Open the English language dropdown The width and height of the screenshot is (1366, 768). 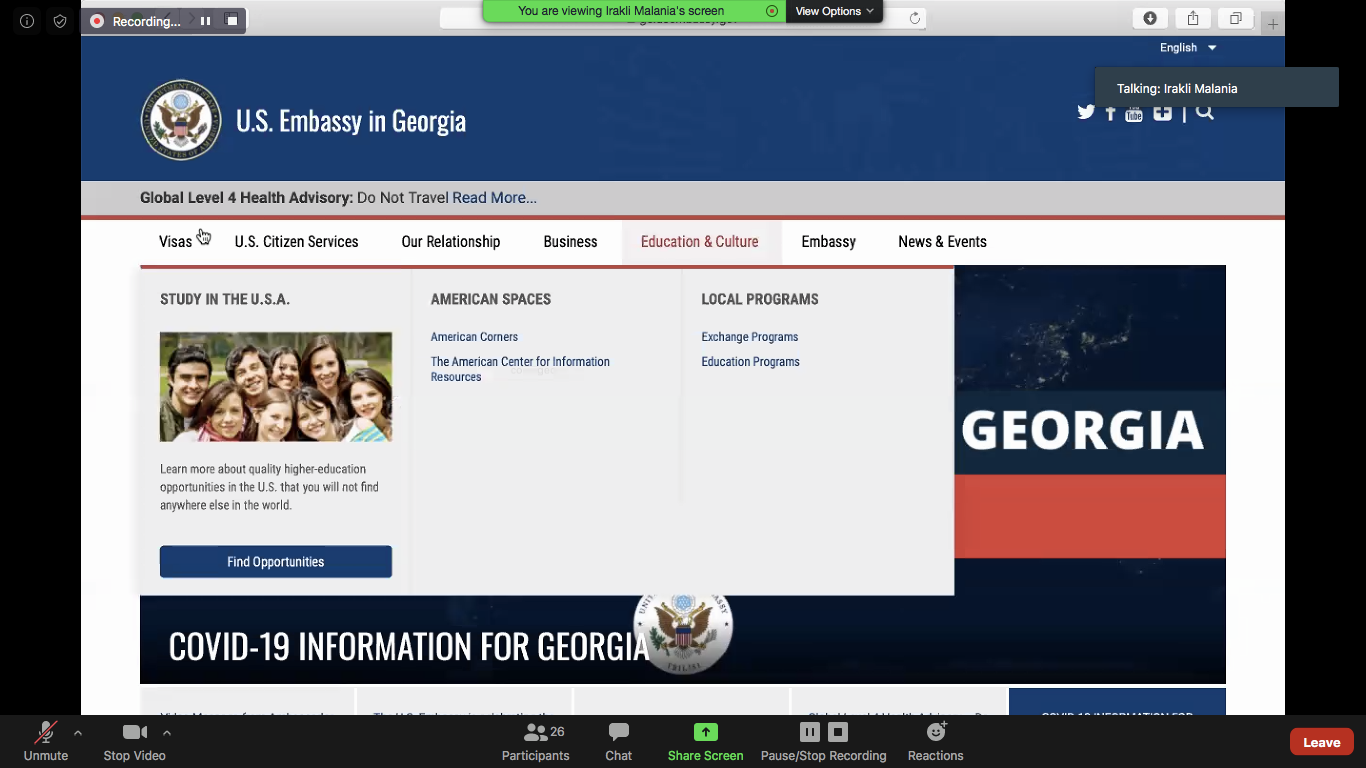[x=1188, y=48]
